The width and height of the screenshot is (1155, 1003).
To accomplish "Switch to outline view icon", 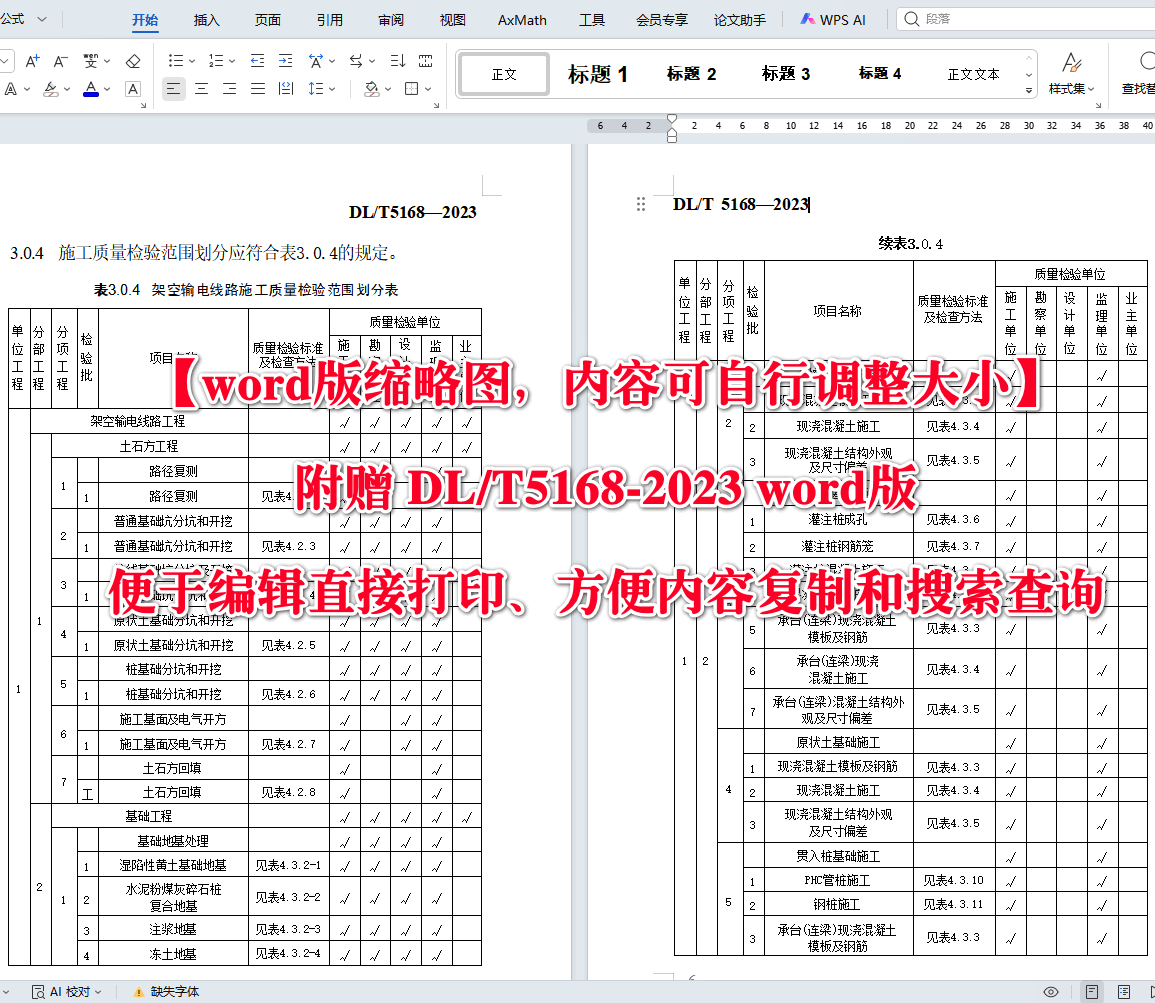I will [1123, 992].
